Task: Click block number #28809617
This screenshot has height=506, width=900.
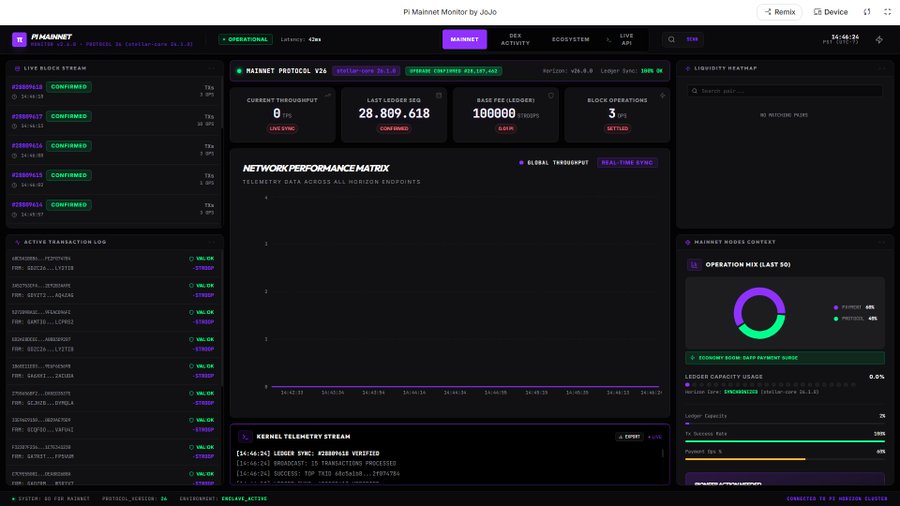Action: pos(27,116)
